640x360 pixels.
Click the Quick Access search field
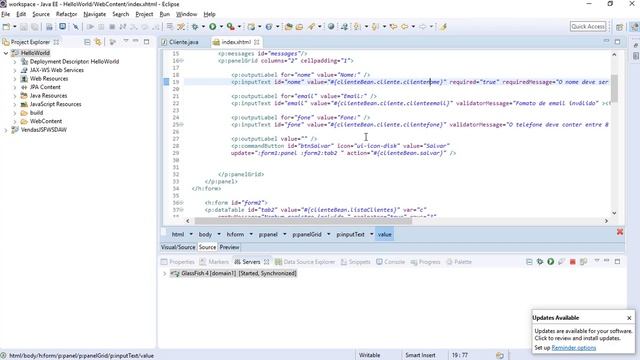[x=588, y=27]
